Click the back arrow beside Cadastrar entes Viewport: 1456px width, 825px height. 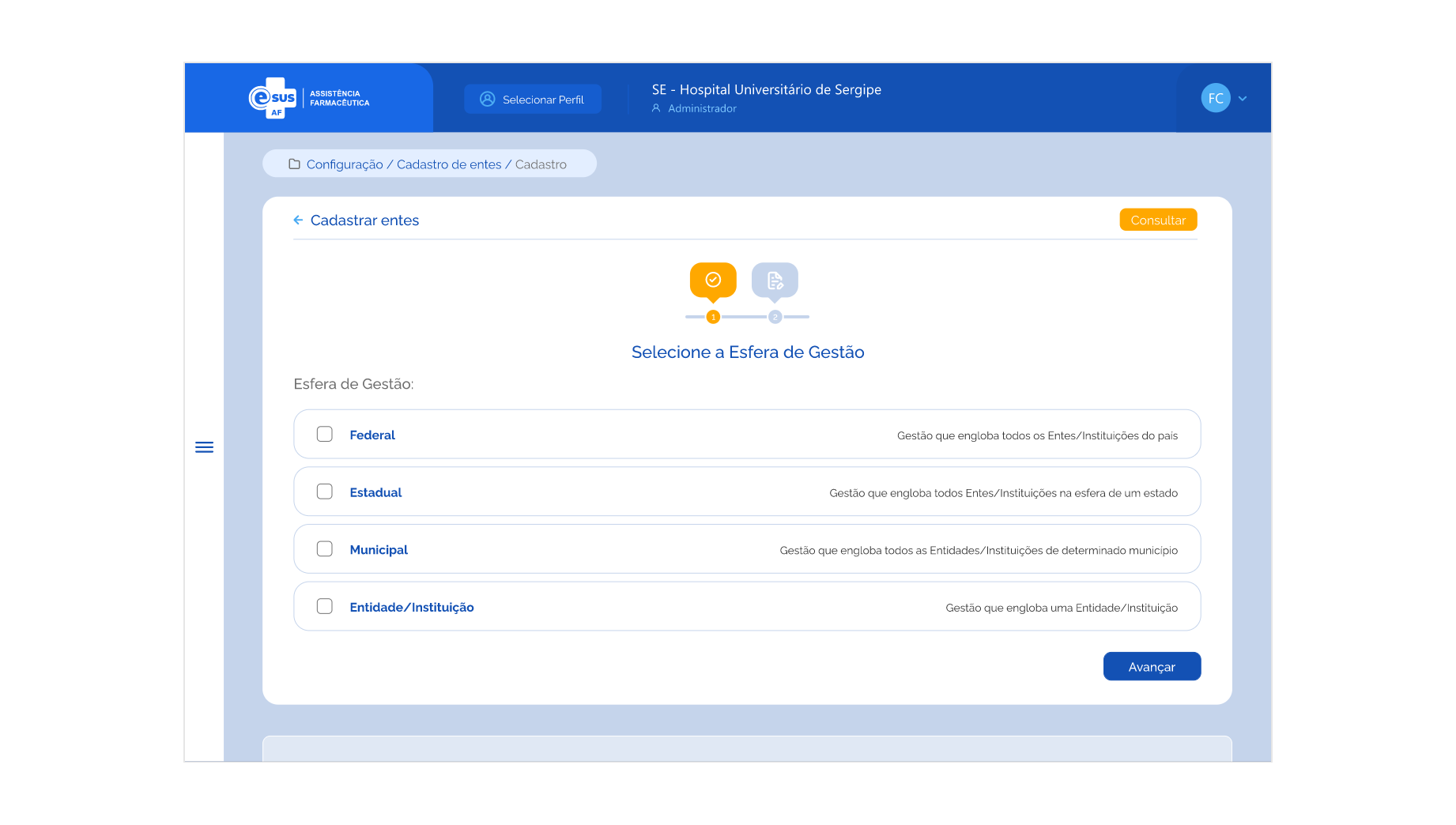pos(298,220)
